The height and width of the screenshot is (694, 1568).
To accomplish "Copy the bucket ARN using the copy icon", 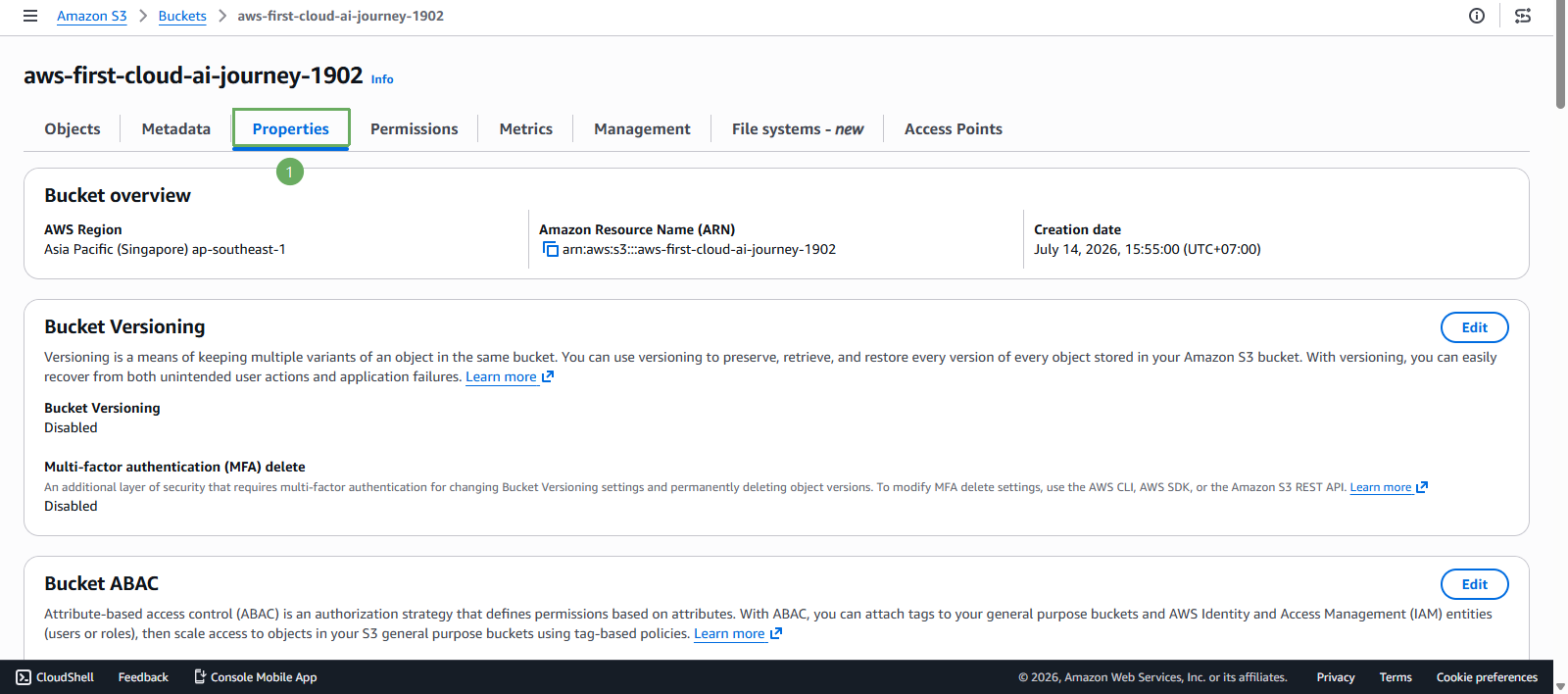I will click(x=550, y=250).
